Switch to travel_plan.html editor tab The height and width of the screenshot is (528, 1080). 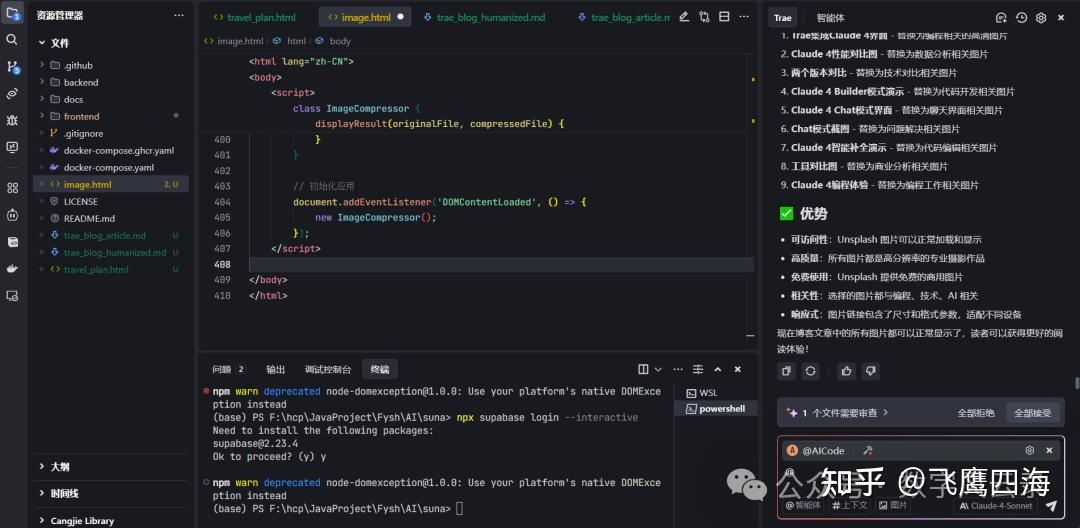click(255, 17)
